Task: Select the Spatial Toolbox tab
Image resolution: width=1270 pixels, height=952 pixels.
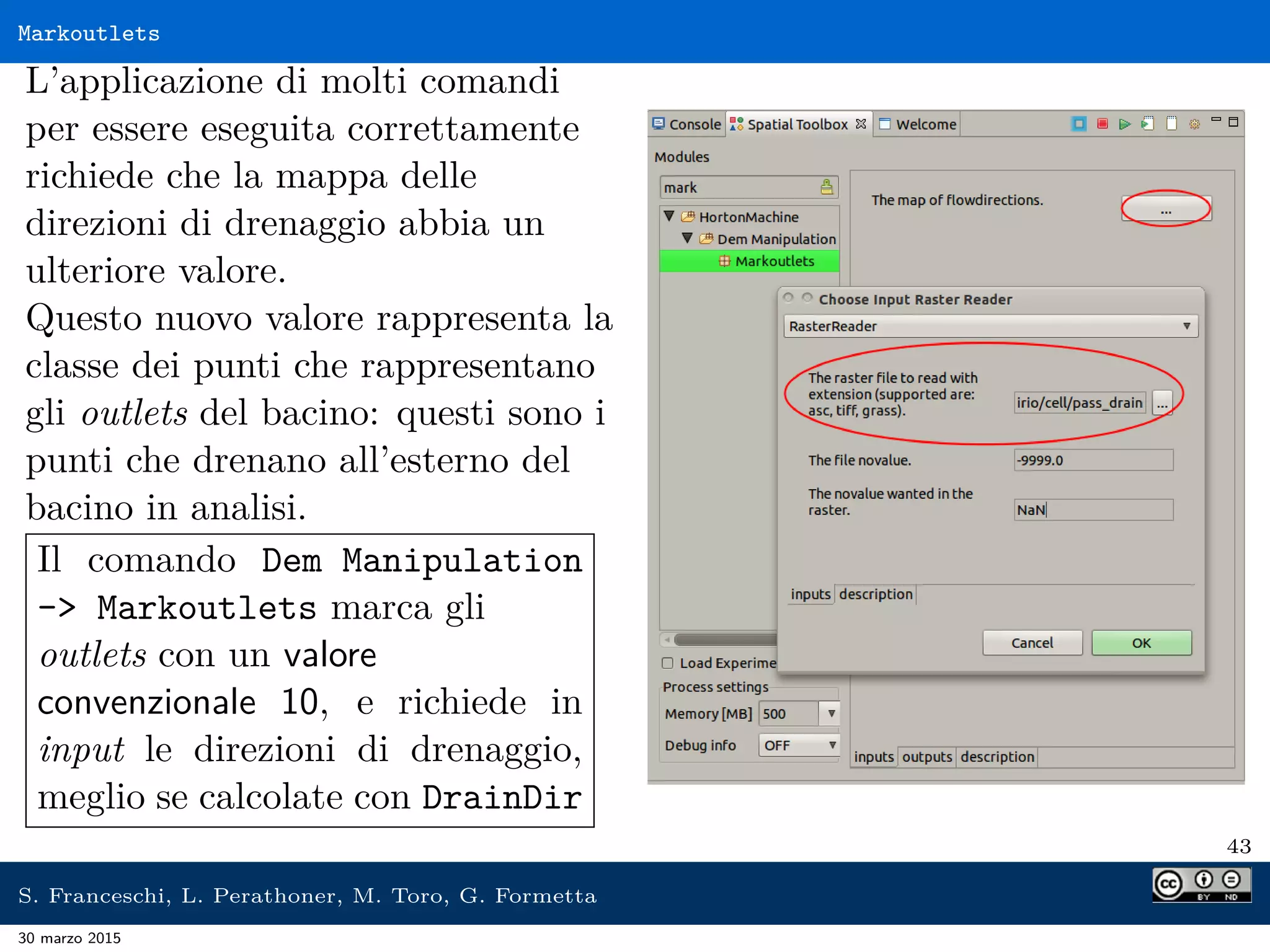Action: click(797, 124)
